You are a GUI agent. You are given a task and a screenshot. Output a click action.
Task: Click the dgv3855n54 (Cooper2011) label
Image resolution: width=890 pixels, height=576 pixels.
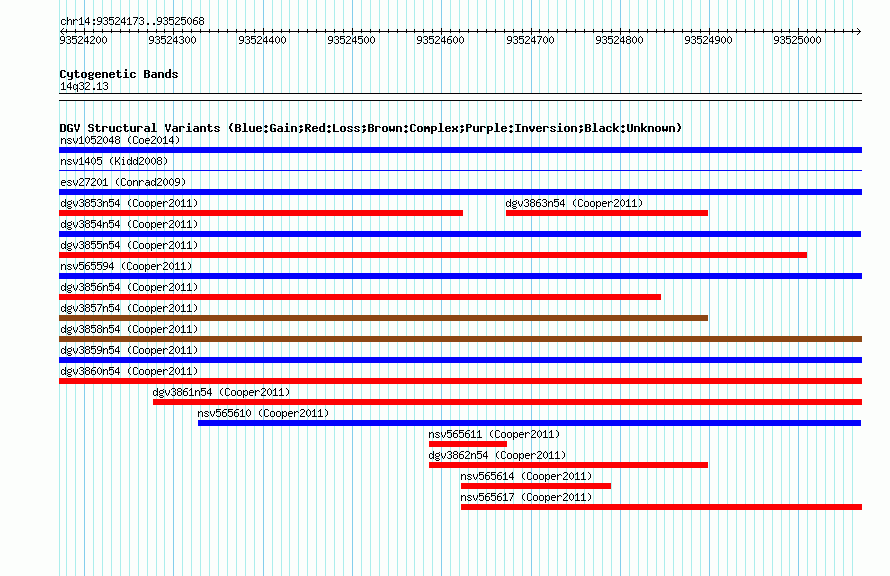(129, 245)
